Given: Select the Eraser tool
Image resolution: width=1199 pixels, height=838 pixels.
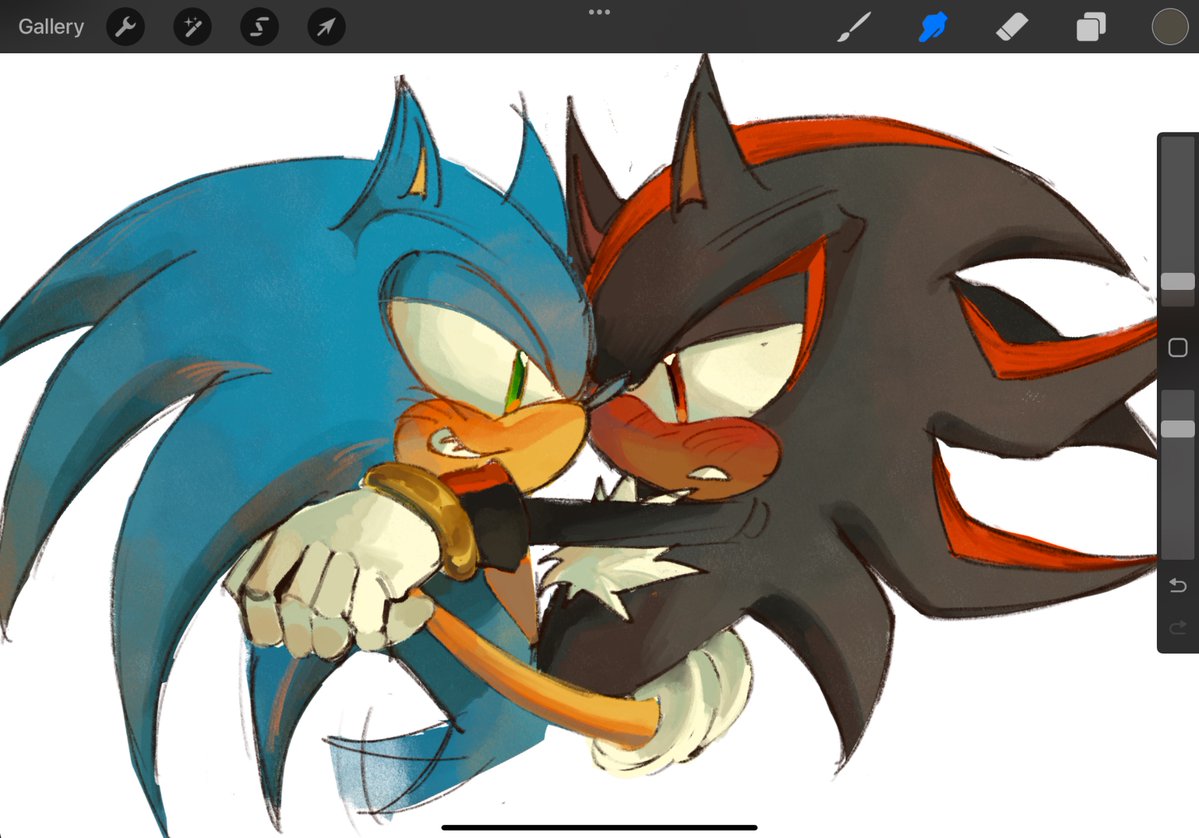Looking at the screenshot, I should pos(1012,27).
